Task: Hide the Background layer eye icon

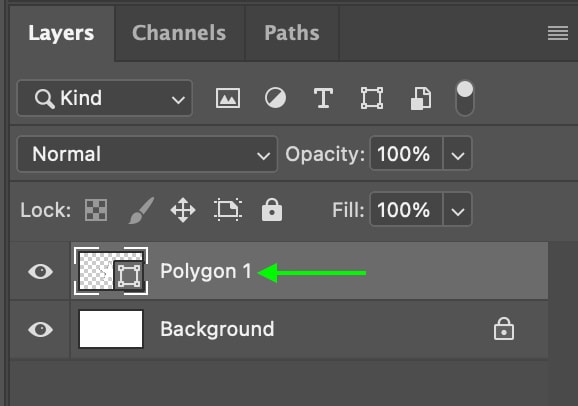Action: [x=41, y=329]
